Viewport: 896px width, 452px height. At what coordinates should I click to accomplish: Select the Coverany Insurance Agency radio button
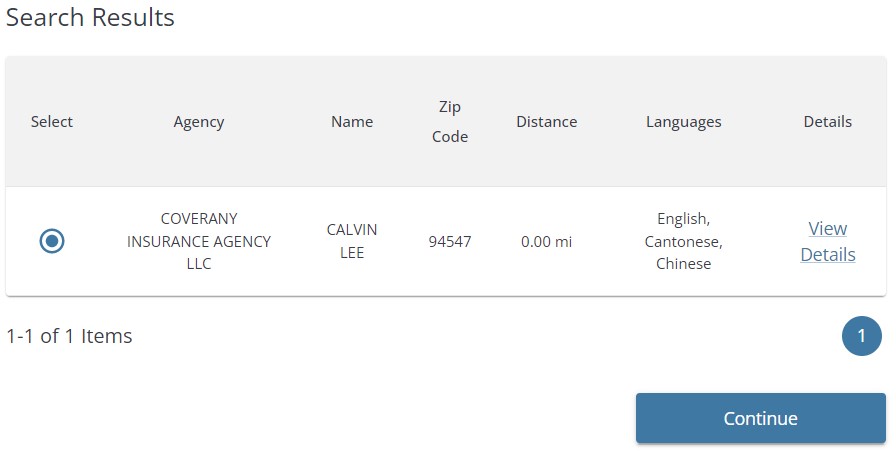point(52,241)
